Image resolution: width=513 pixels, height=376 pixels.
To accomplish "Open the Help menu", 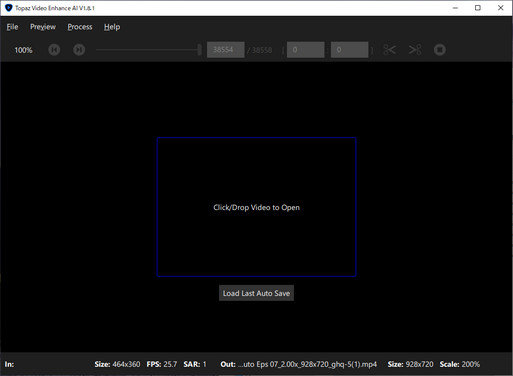I will pos(112,27).
